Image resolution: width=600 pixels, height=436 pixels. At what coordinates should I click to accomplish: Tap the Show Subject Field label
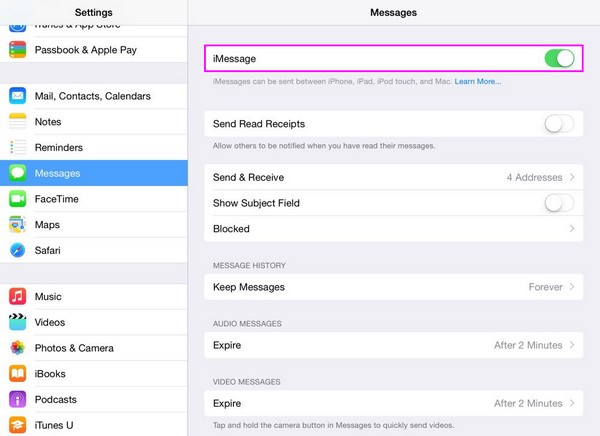coord(256,203)
